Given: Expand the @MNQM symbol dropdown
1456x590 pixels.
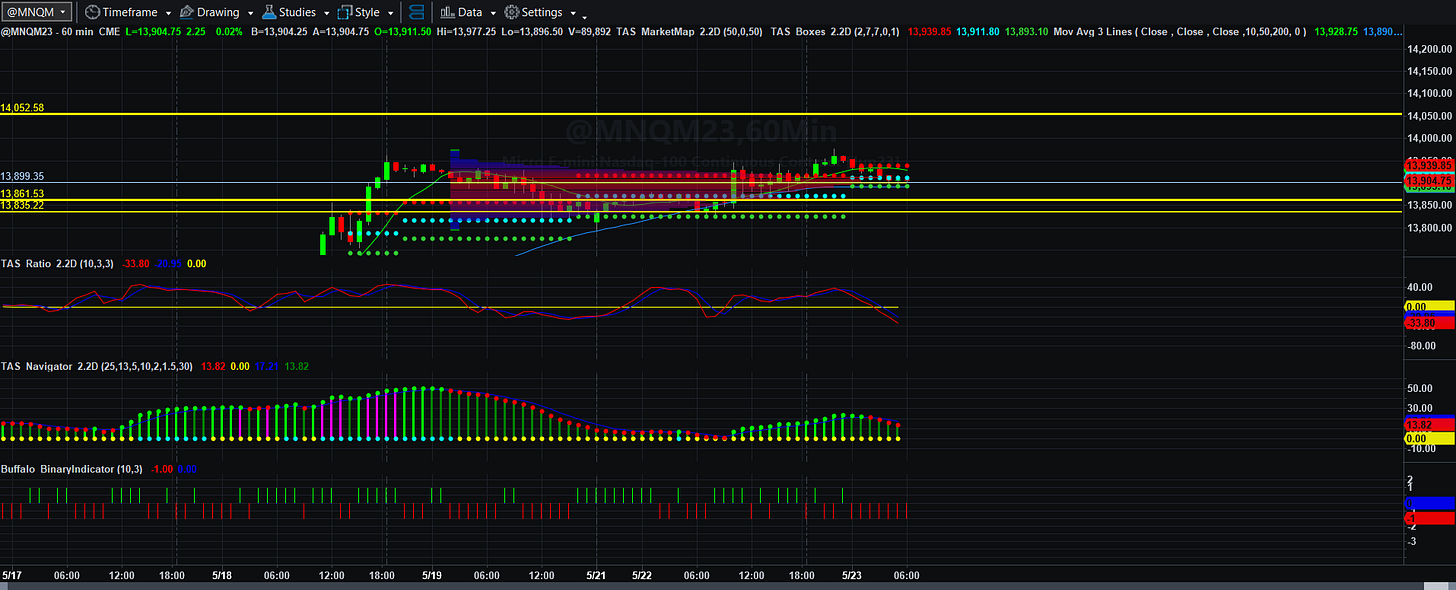Looking at the screenshot, I should [x=37, y=12].
